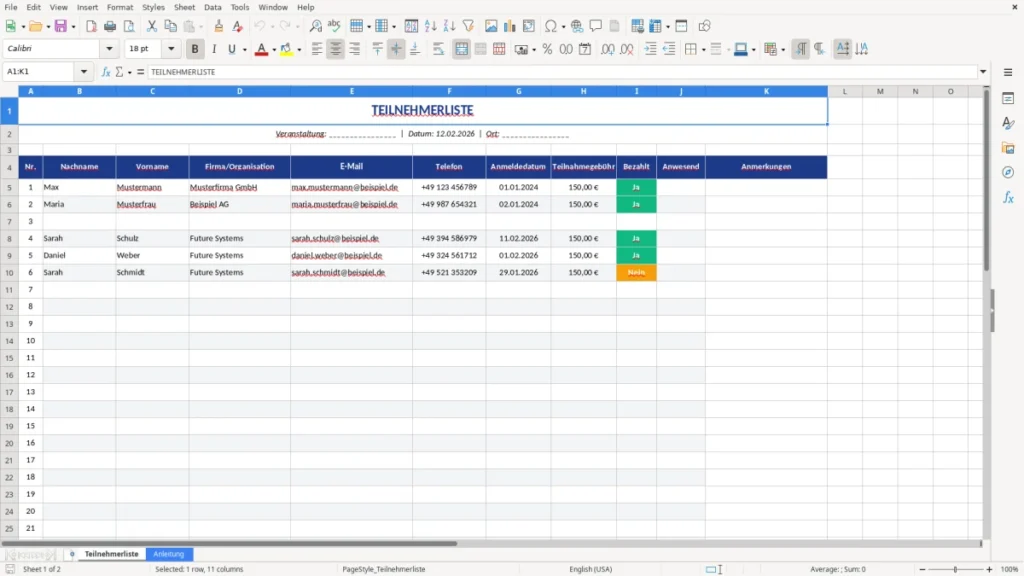Click column K header
The height and width of the screenshot is (576, 1024).
pos(766,91)
